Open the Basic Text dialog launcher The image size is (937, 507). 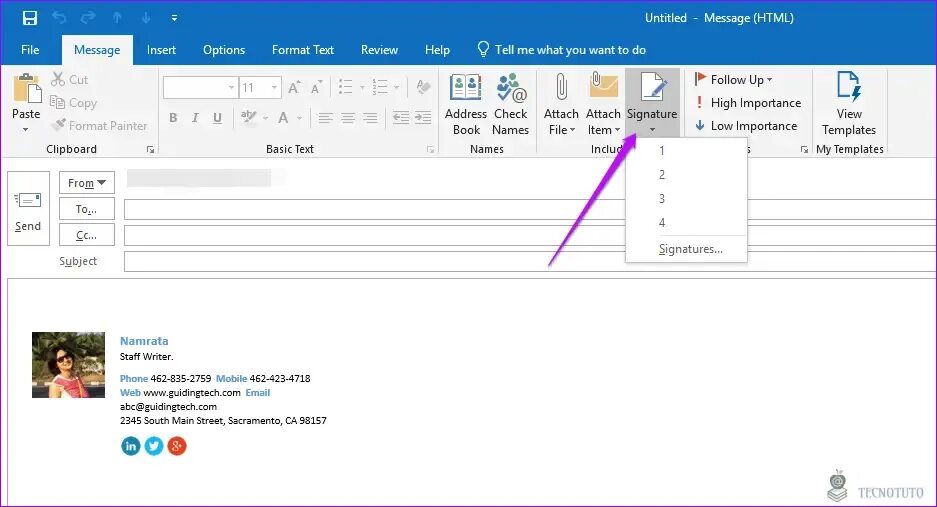point(430,149)
